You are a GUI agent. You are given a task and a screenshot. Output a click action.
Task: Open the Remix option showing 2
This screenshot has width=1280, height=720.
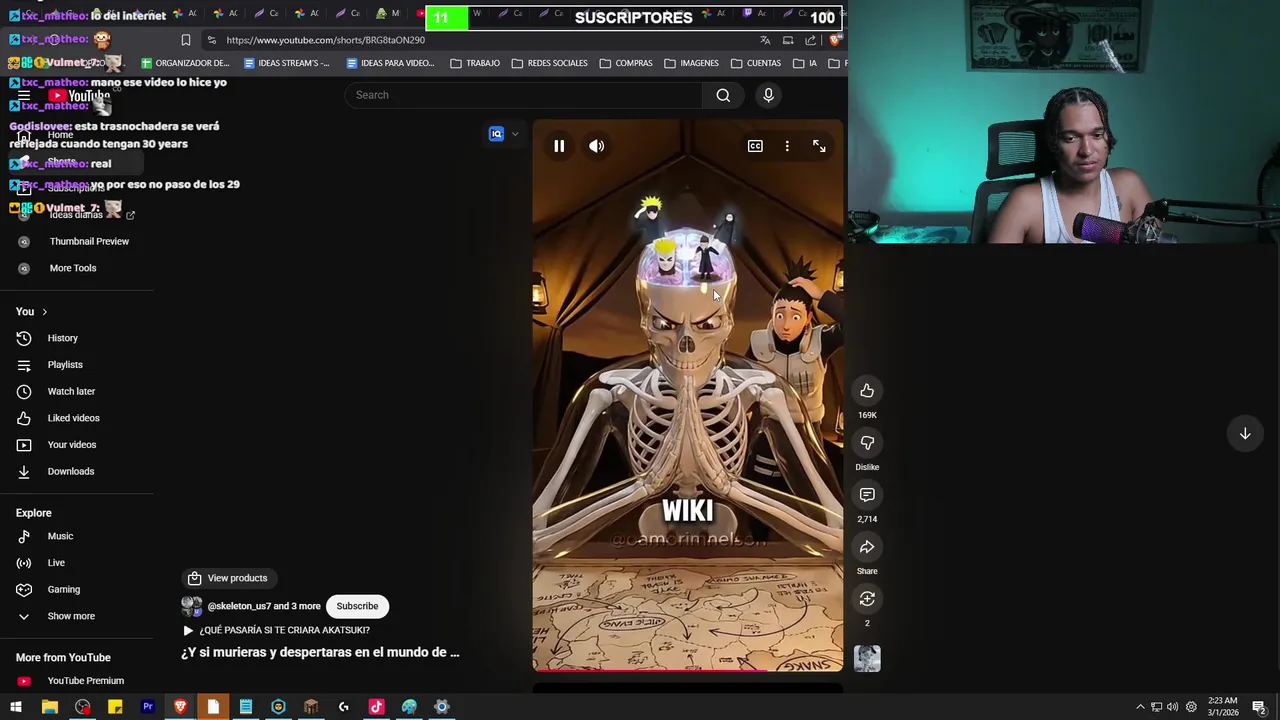pos(867,599)
